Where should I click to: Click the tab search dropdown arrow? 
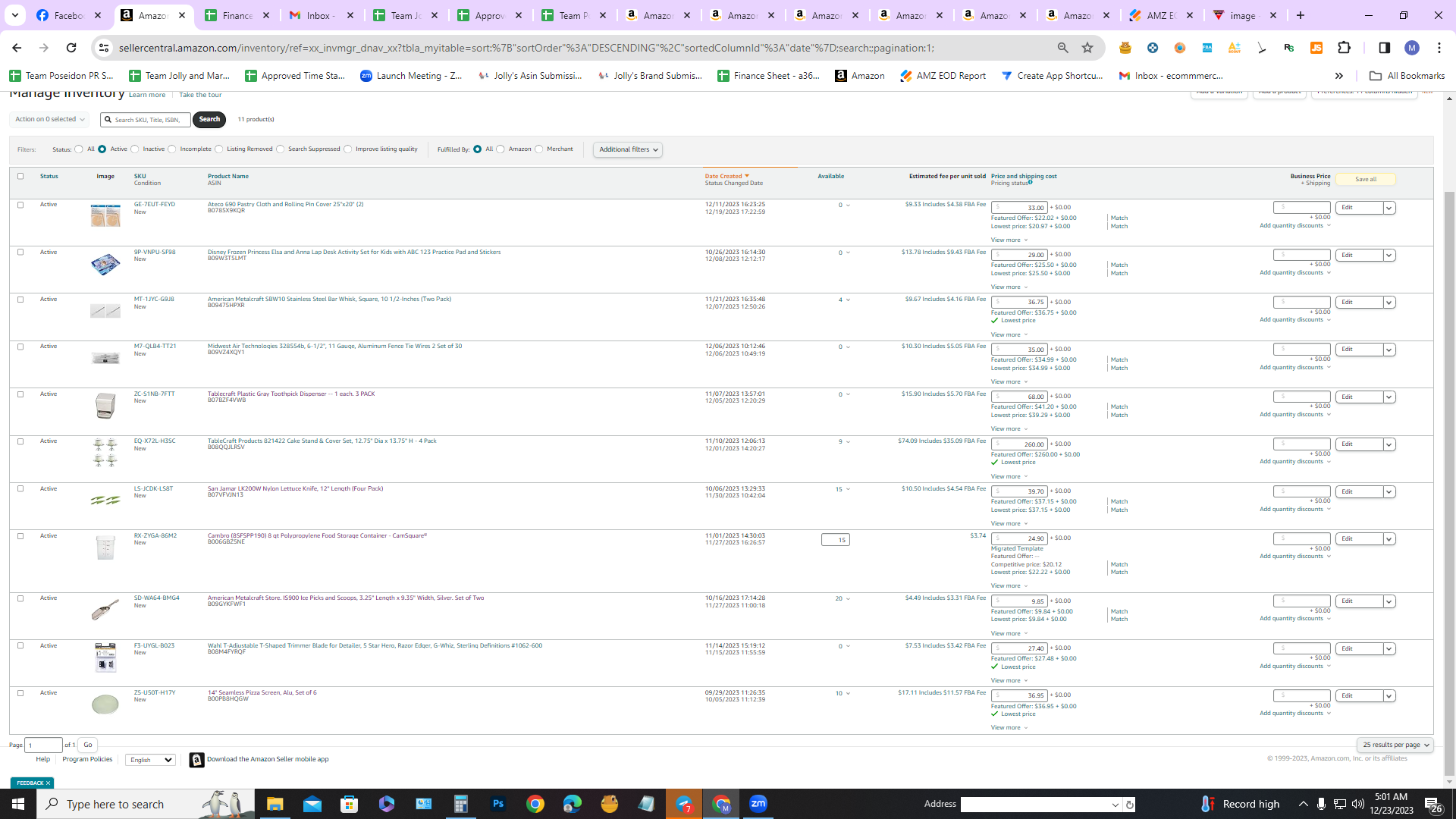coord(14,15)
